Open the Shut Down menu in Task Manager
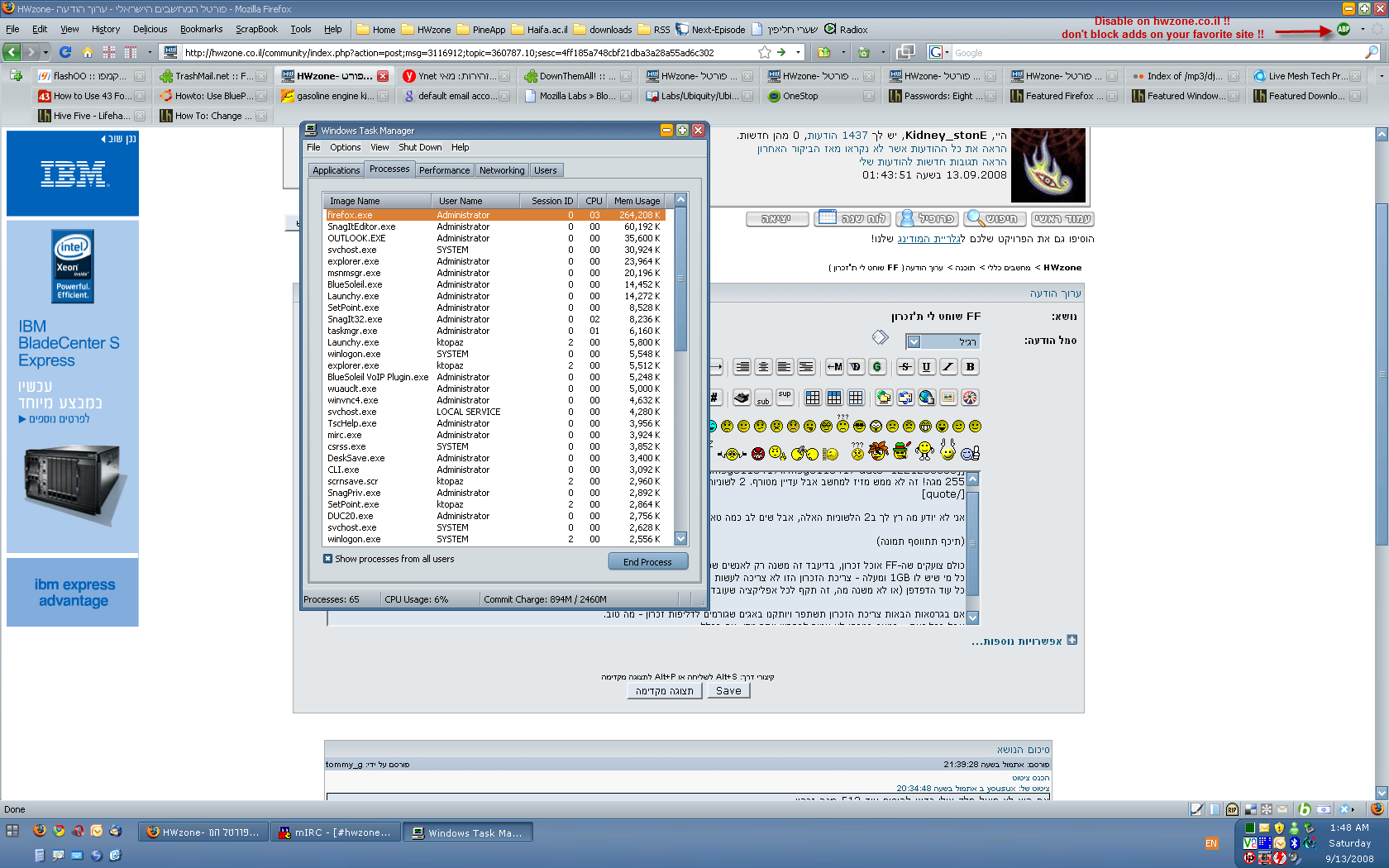 [420, 147]
